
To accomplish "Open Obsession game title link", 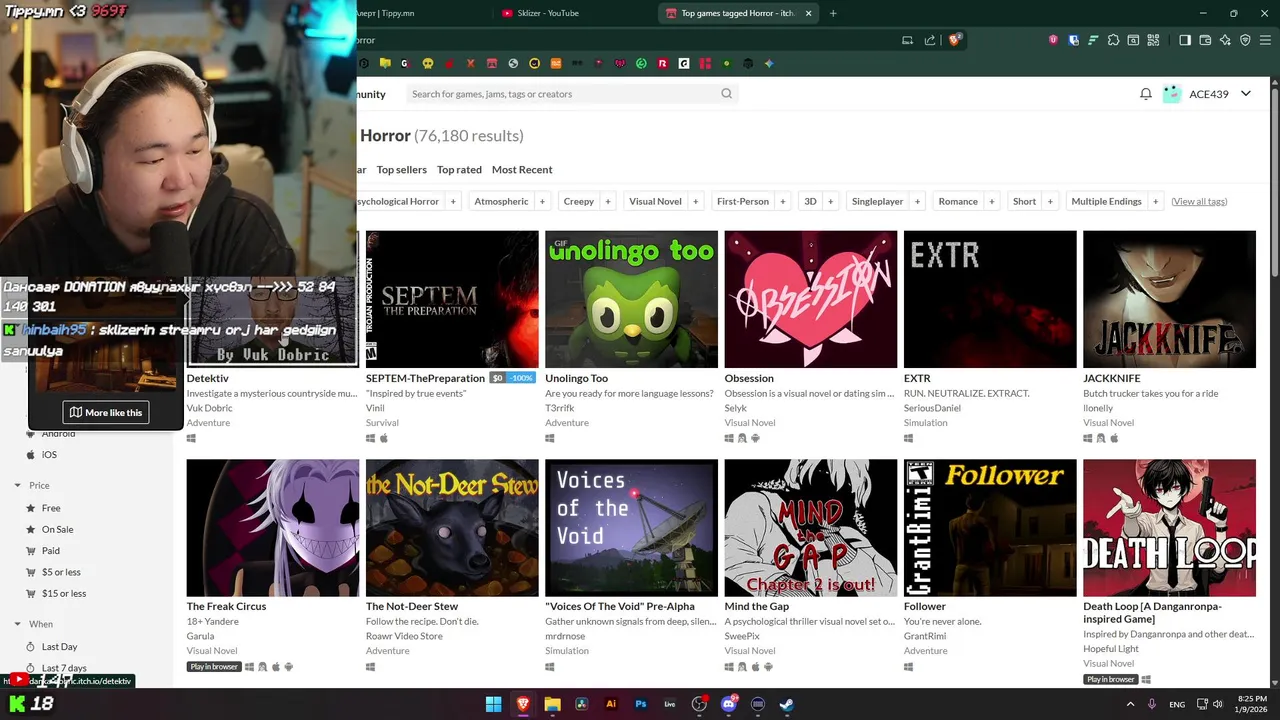I will coord(749,378).
